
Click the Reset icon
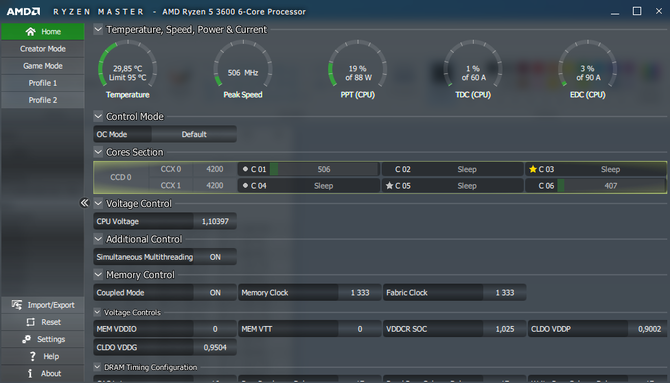click(x=30, y=322)
